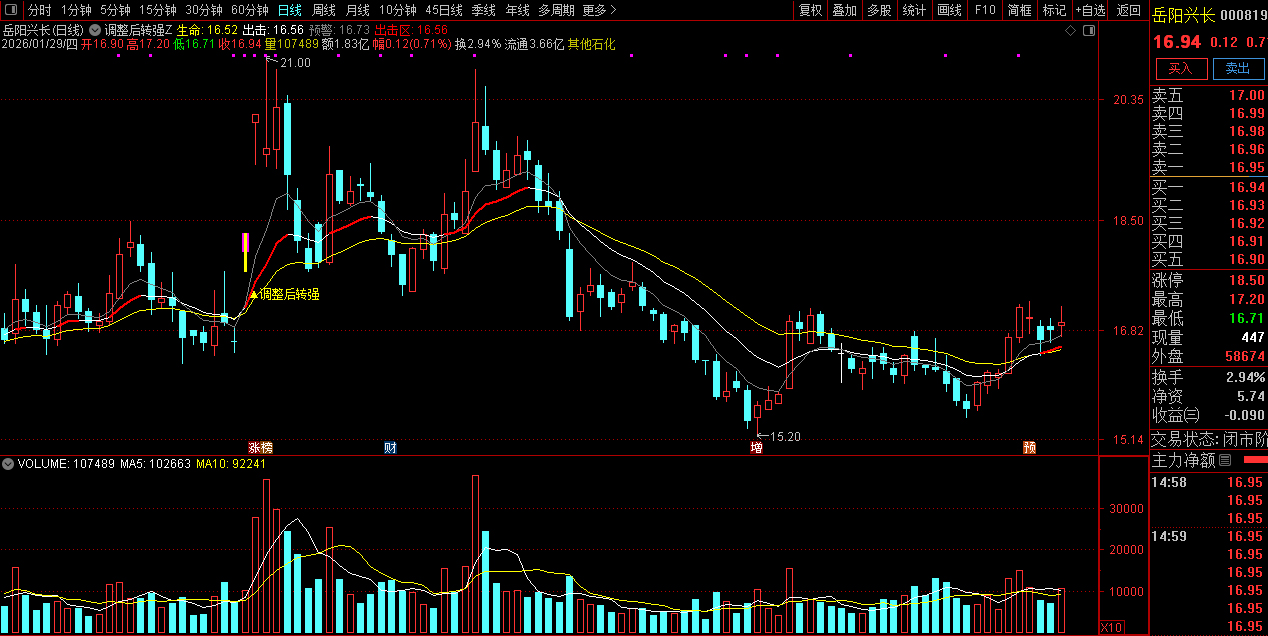Select the 周线 weekly period
The image size is (1268, 636).
click(x=324, y=10)
